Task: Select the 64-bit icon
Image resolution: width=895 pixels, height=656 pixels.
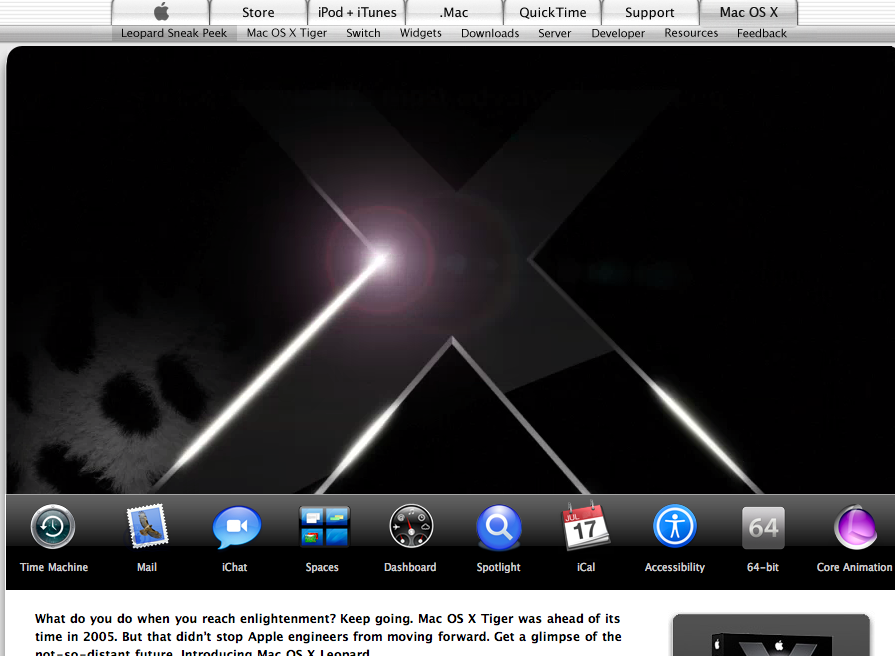Action: [763, 528]
